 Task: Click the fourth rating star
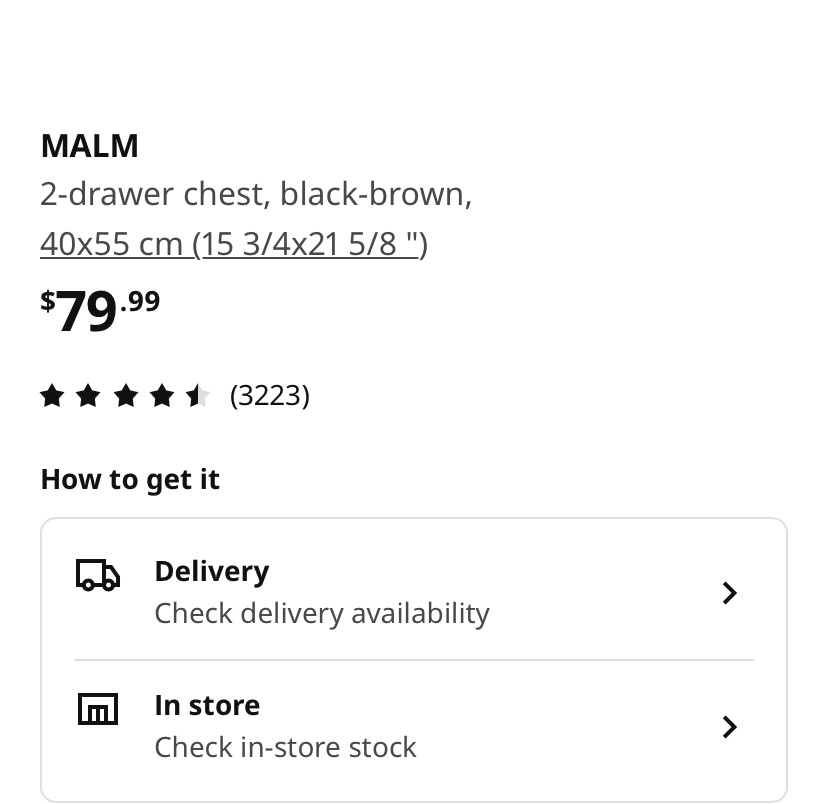coord(161,397)
